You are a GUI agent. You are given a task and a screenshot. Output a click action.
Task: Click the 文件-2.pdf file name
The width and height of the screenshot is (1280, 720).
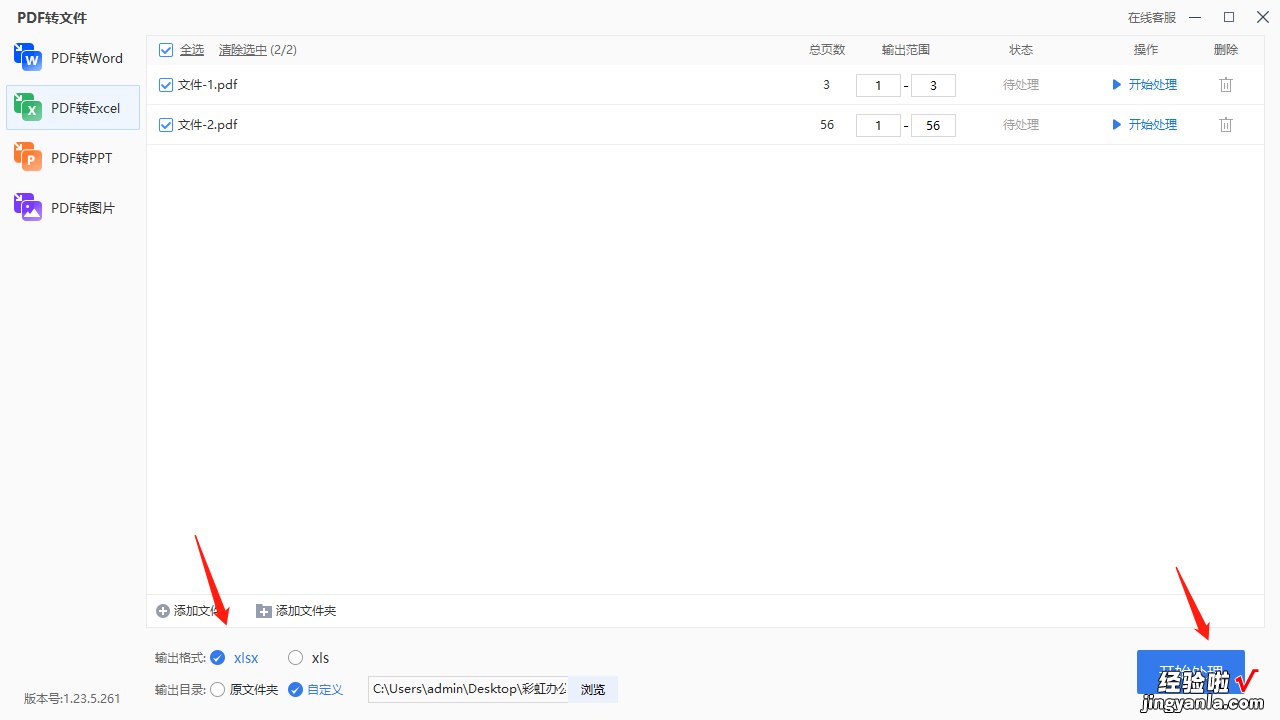pyautogui.click(x=208, y=125)
